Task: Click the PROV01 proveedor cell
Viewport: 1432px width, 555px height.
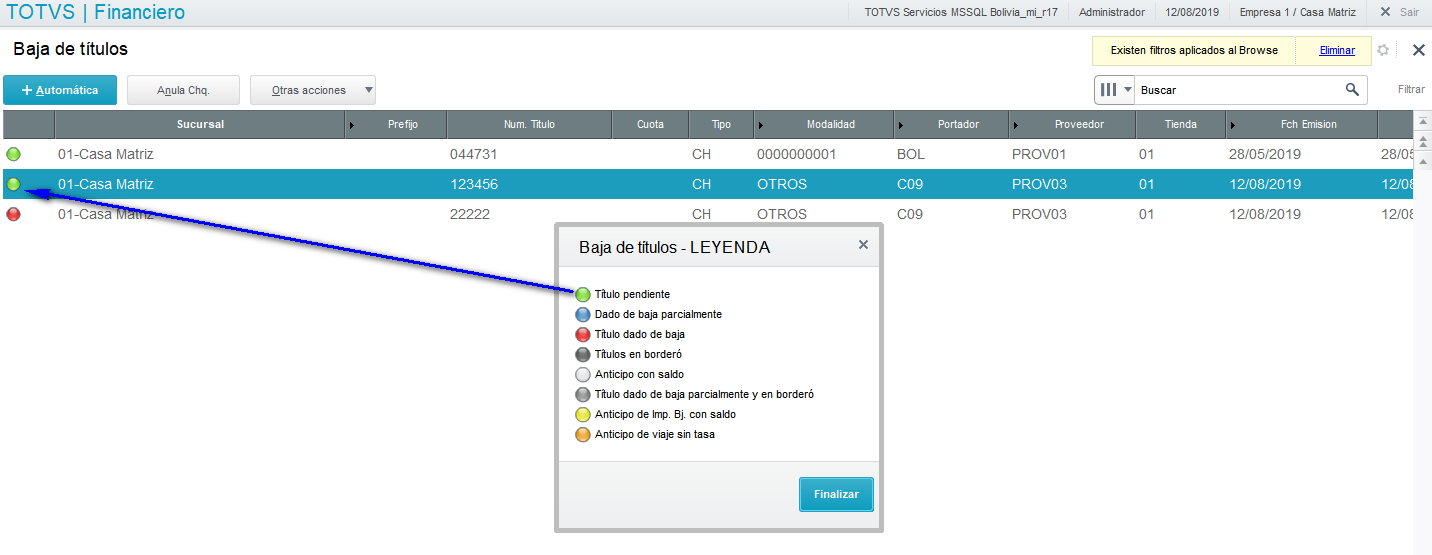Action: point(1039,154)
